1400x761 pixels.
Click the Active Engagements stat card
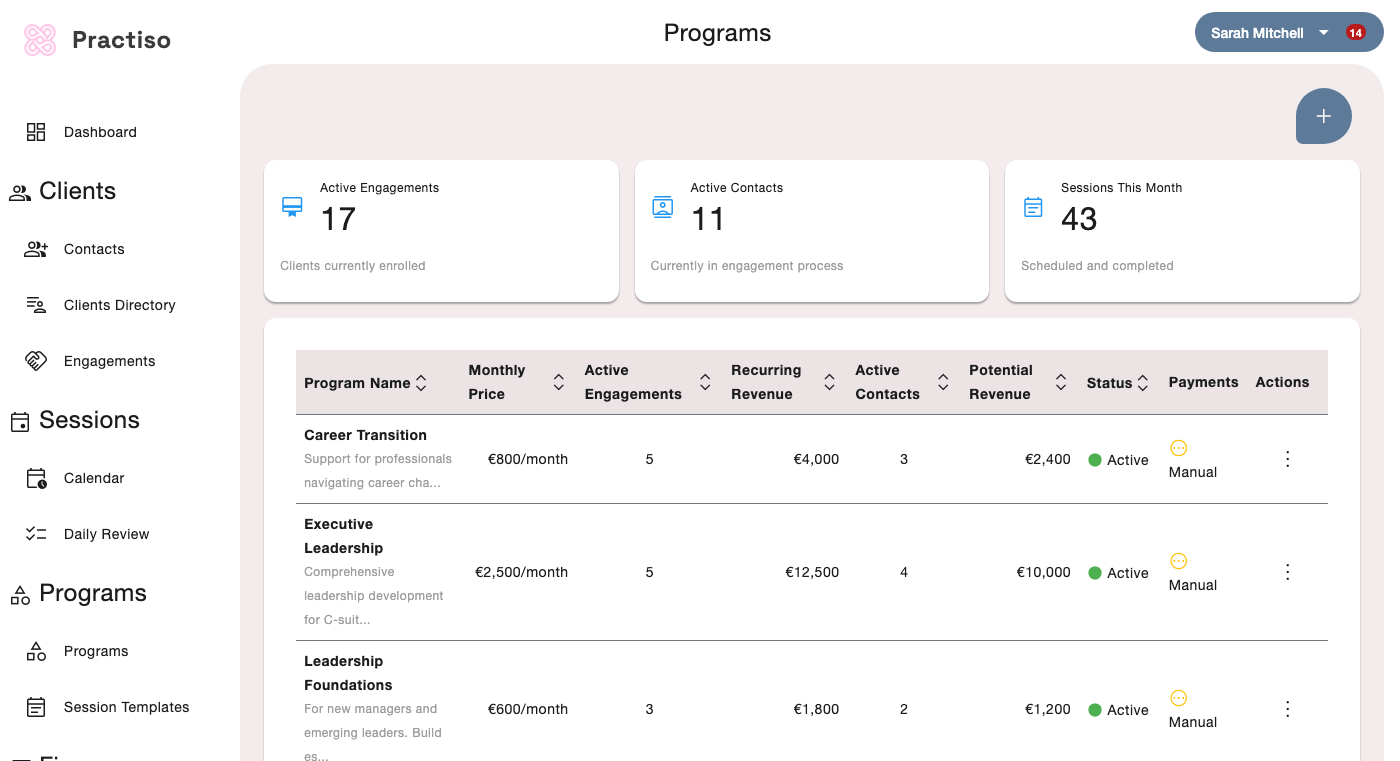(x=441, y=231)
